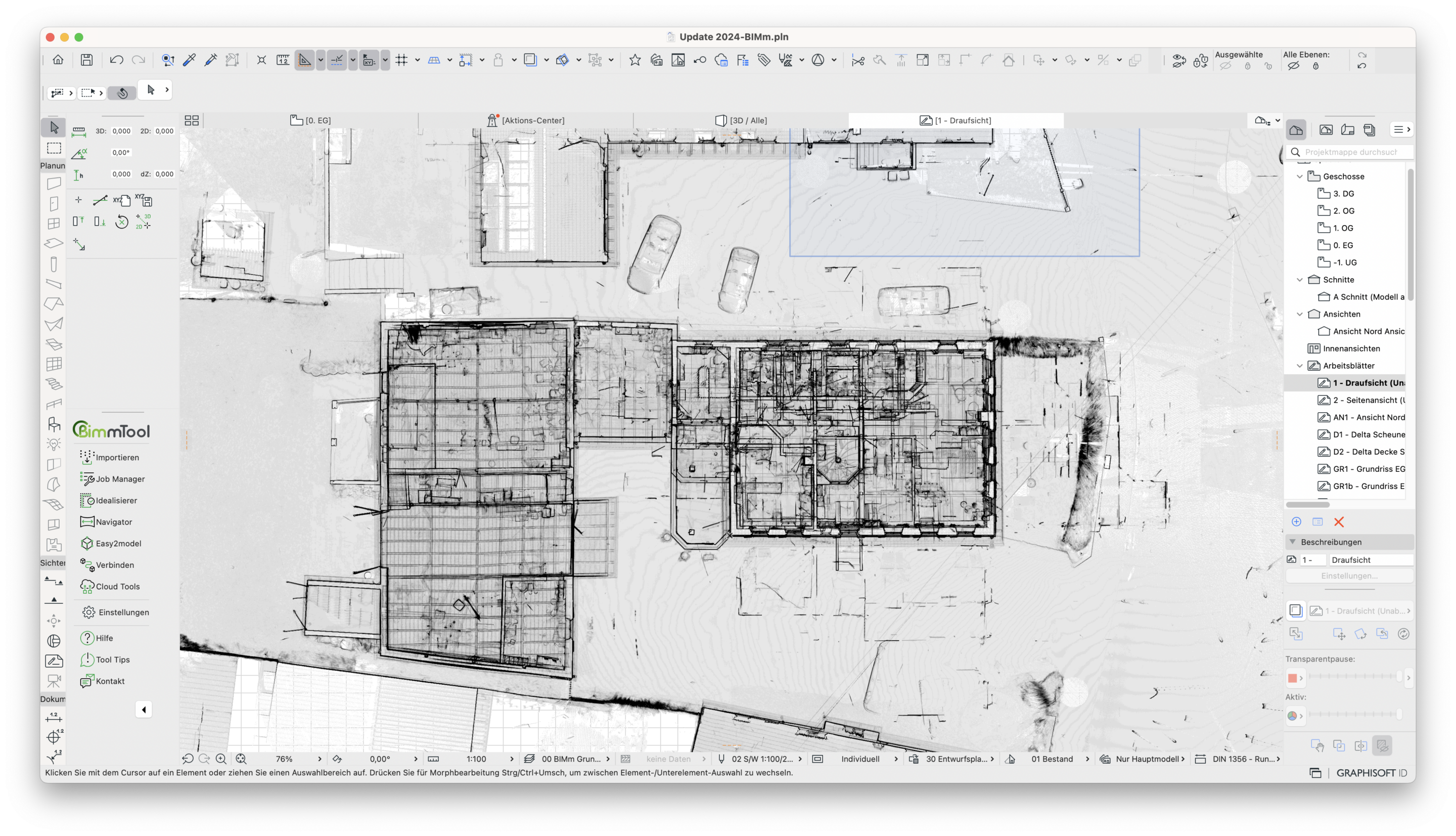Collapse the Geschosse folder
Screen dimensions: 1456x836
pyautogui.click(x=1300, y=177)
